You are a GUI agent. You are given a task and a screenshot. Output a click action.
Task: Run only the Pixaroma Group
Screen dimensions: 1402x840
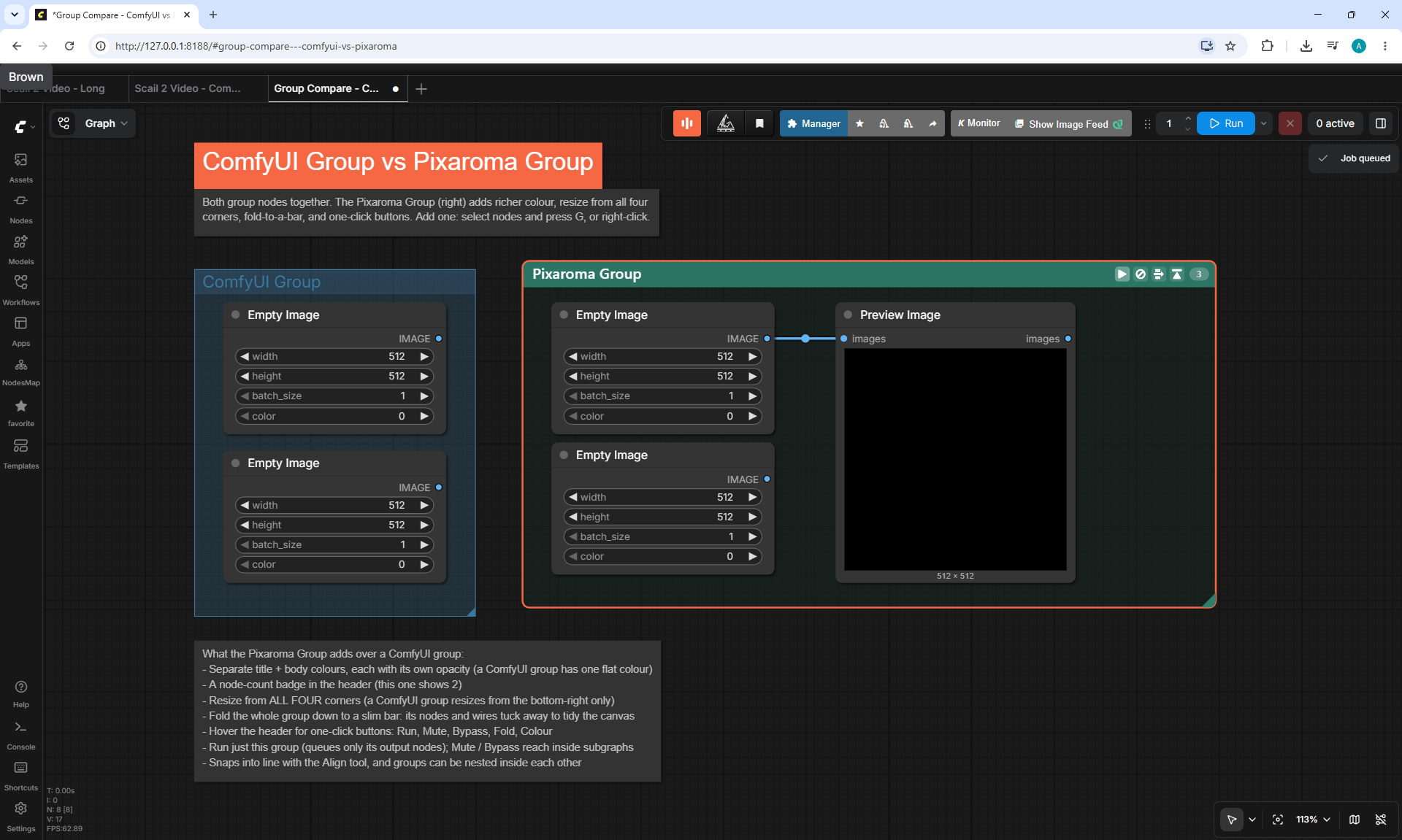point(1122,274)
